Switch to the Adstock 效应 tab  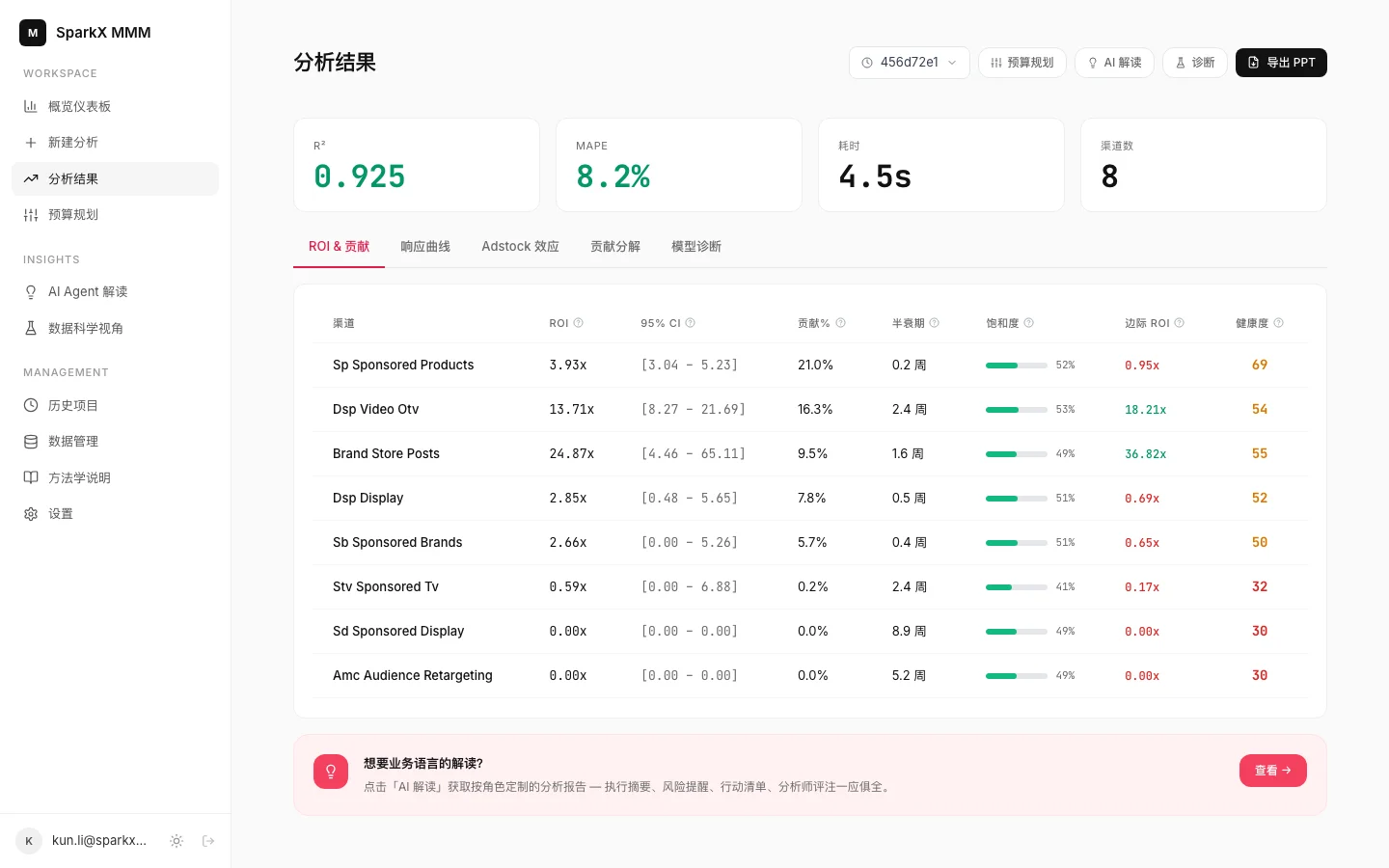pyautogui.click(x=521, y=247)
